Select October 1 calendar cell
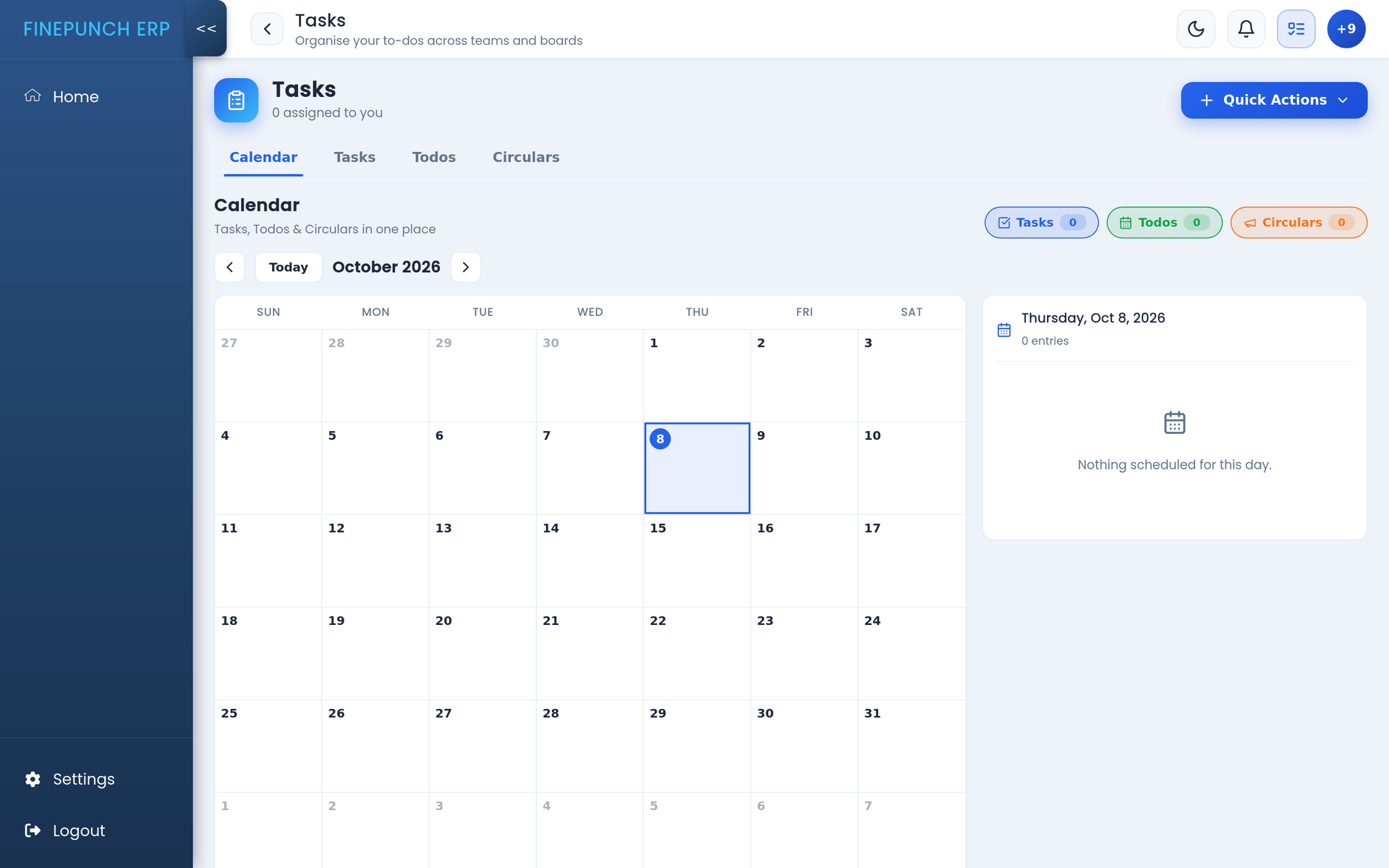1389x868 pixels. 697,375
